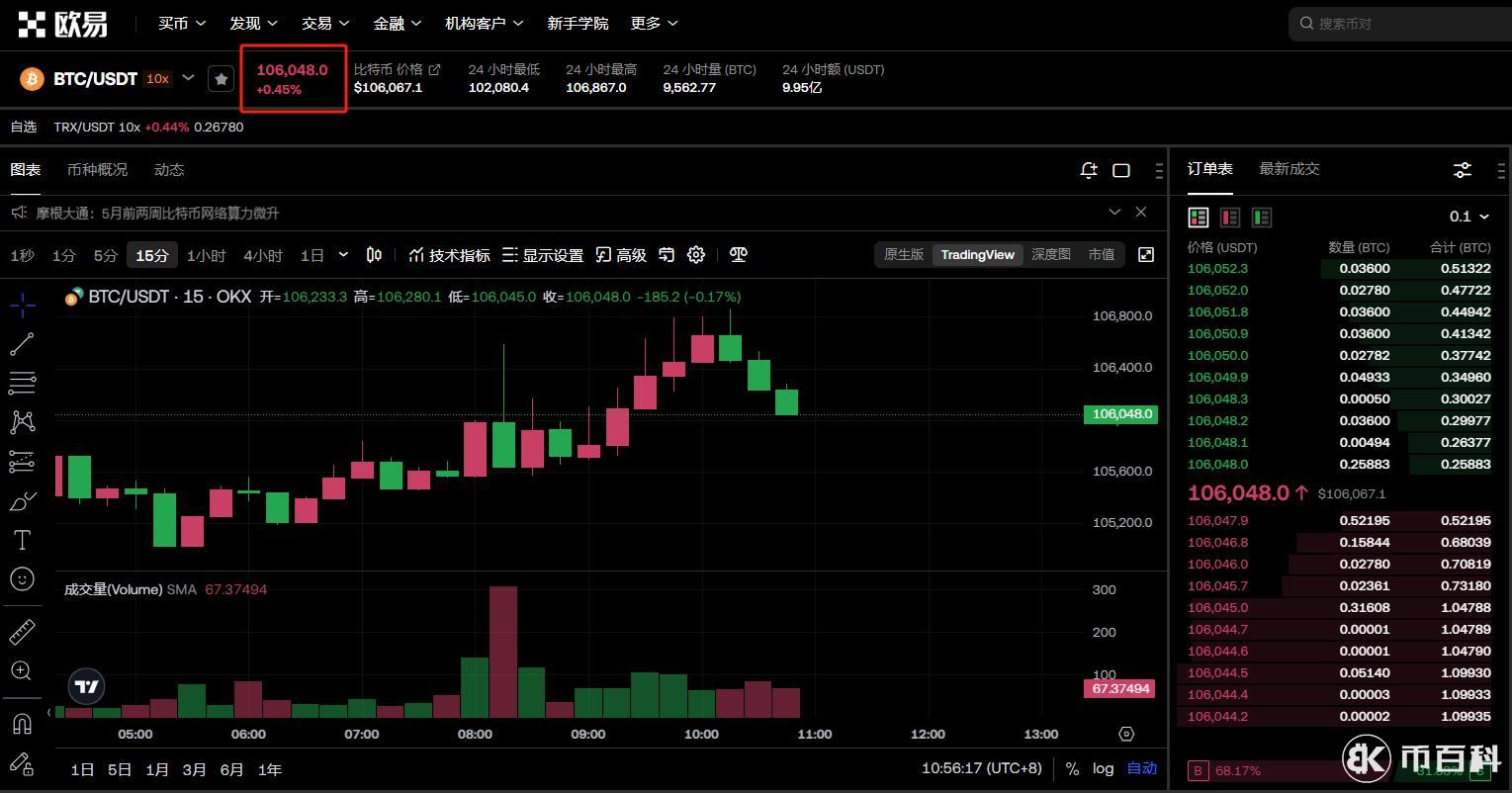The image size is (1512, 793).
Task: Switch to 币种概况 tab
Action: pos(97,170)
